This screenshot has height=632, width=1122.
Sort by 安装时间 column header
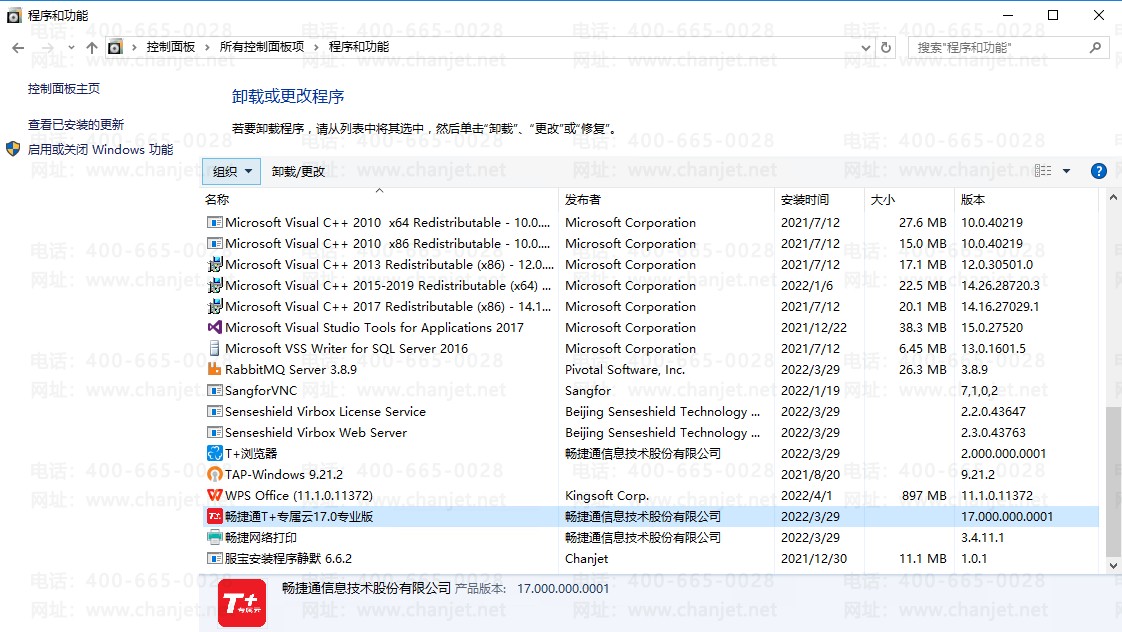(805, 200)
